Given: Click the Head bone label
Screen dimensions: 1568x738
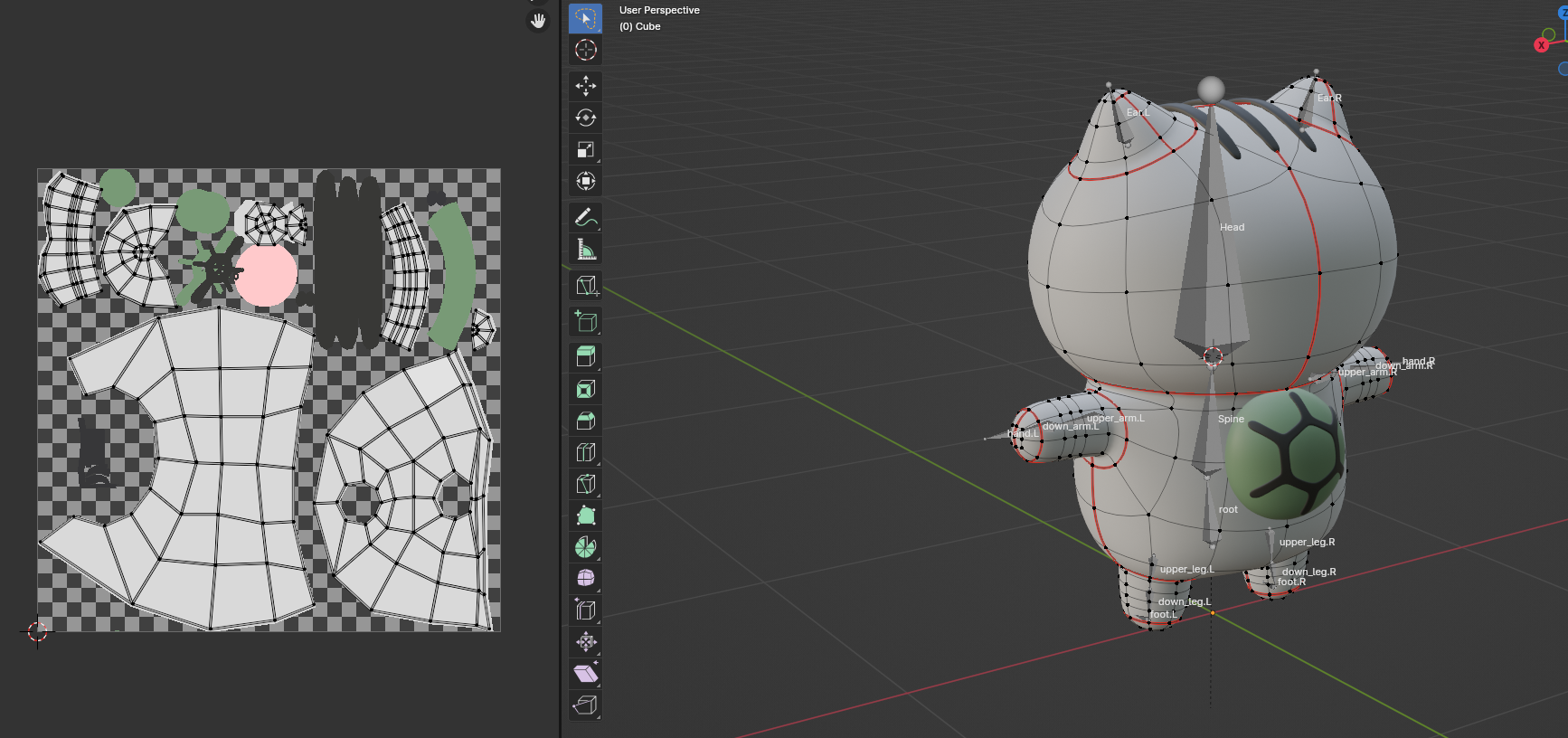Looking at the screenshot, I should tap(1232, 227).
